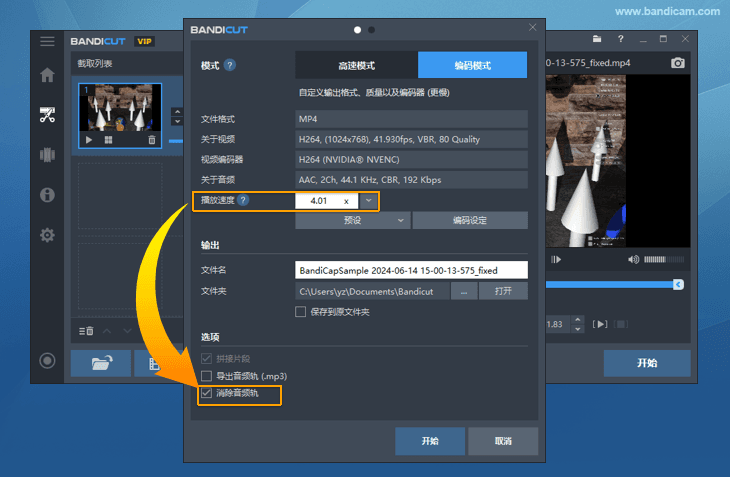Viewport: 730px width, 477px height.
Task: Click the grid icon under segment 1 thumbnail
Action: coord(108,140)
